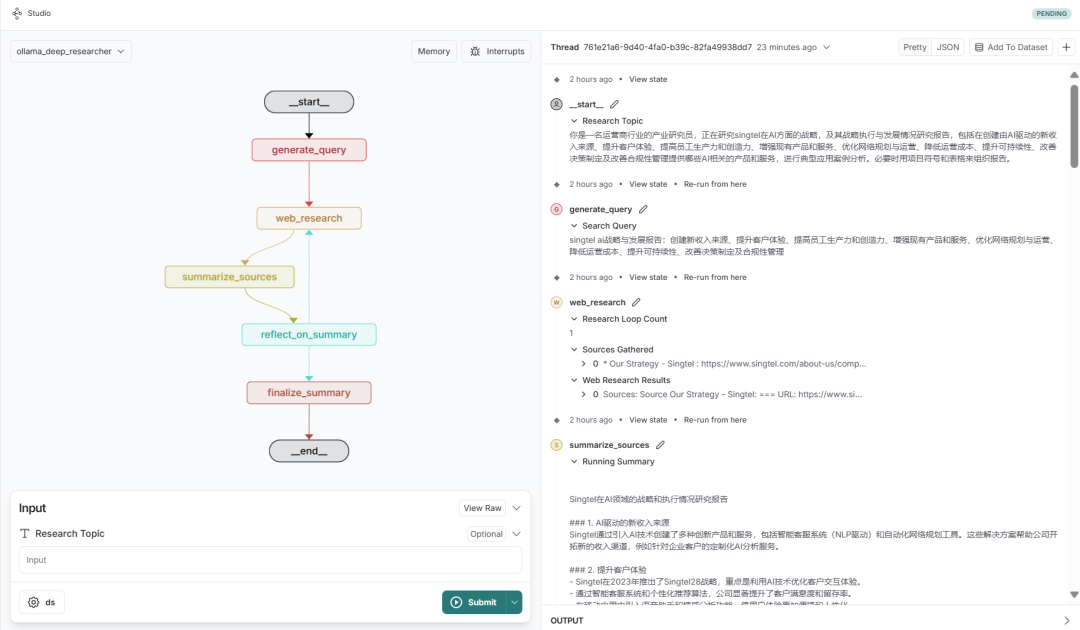Collapse the Research Loop Count section
Screen dimensions: 1080x630
coord(574,319)
